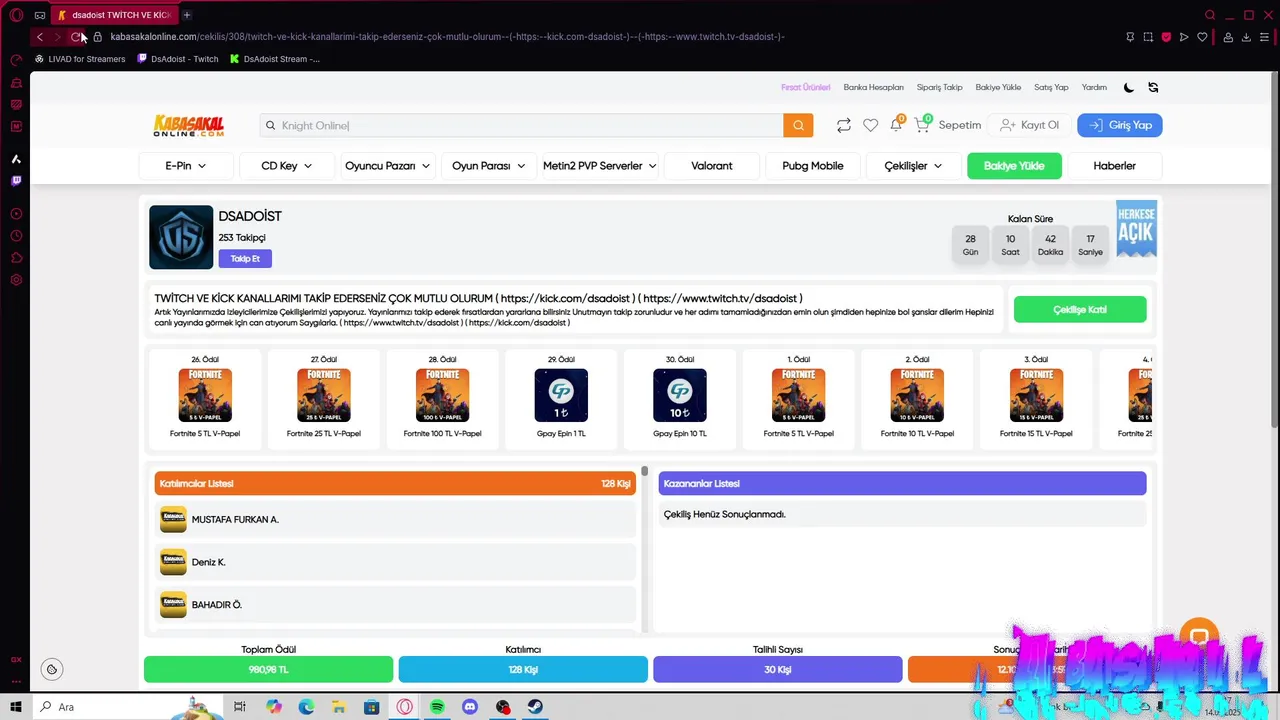Viewport: 1280px width, 720px height.
Task: Open Microsoft Edge from the taskbar
Action: pyautogui.click(x=306, y=707)
